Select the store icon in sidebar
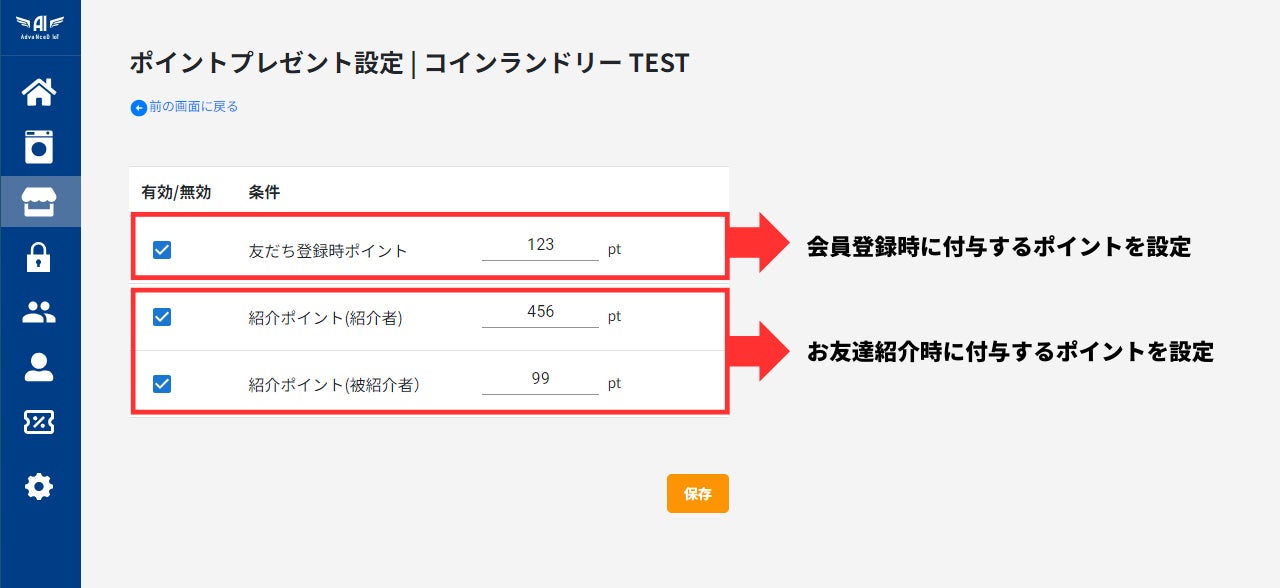The image size is (1280, 588). pos(39,201)
